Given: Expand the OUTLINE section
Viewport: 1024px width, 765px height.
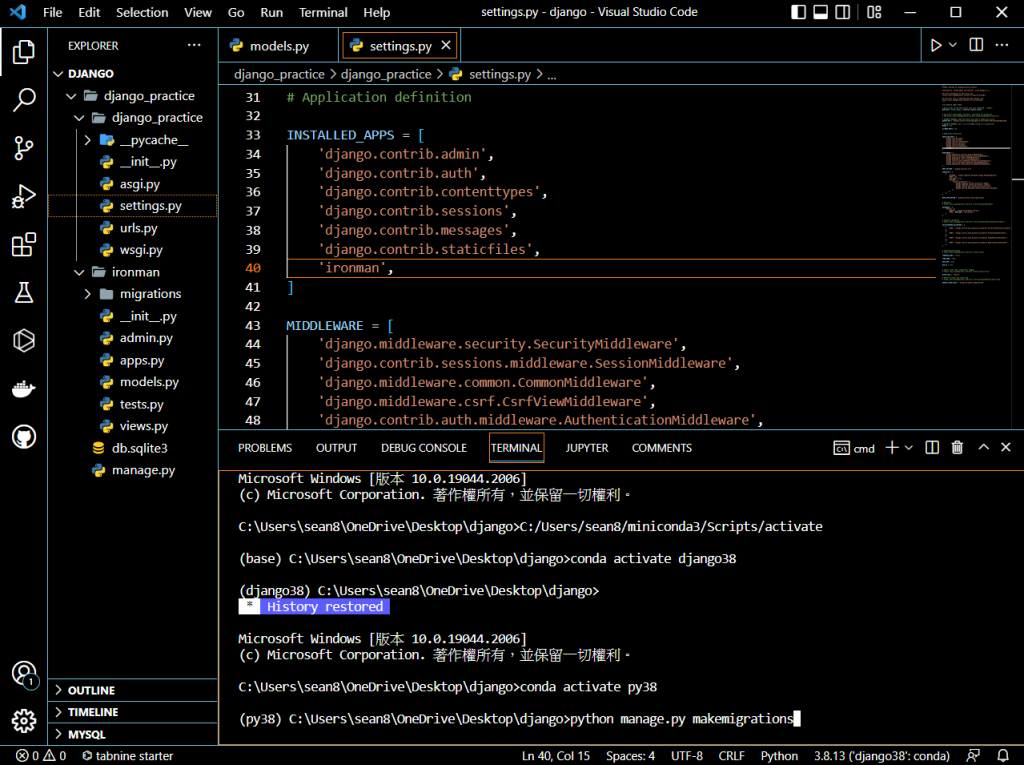Looking at the screenshot, I should 91,690.
